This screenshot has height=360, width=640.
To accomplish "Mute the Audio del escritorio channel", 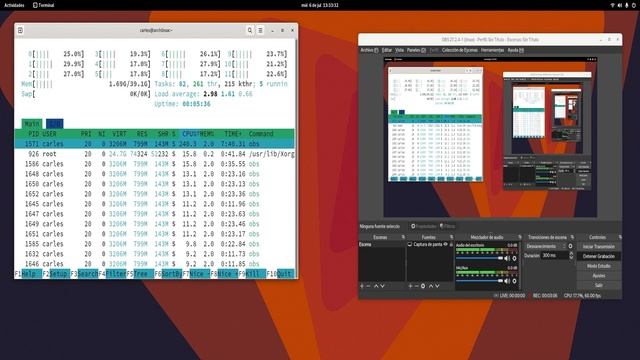I will (507, 258).
